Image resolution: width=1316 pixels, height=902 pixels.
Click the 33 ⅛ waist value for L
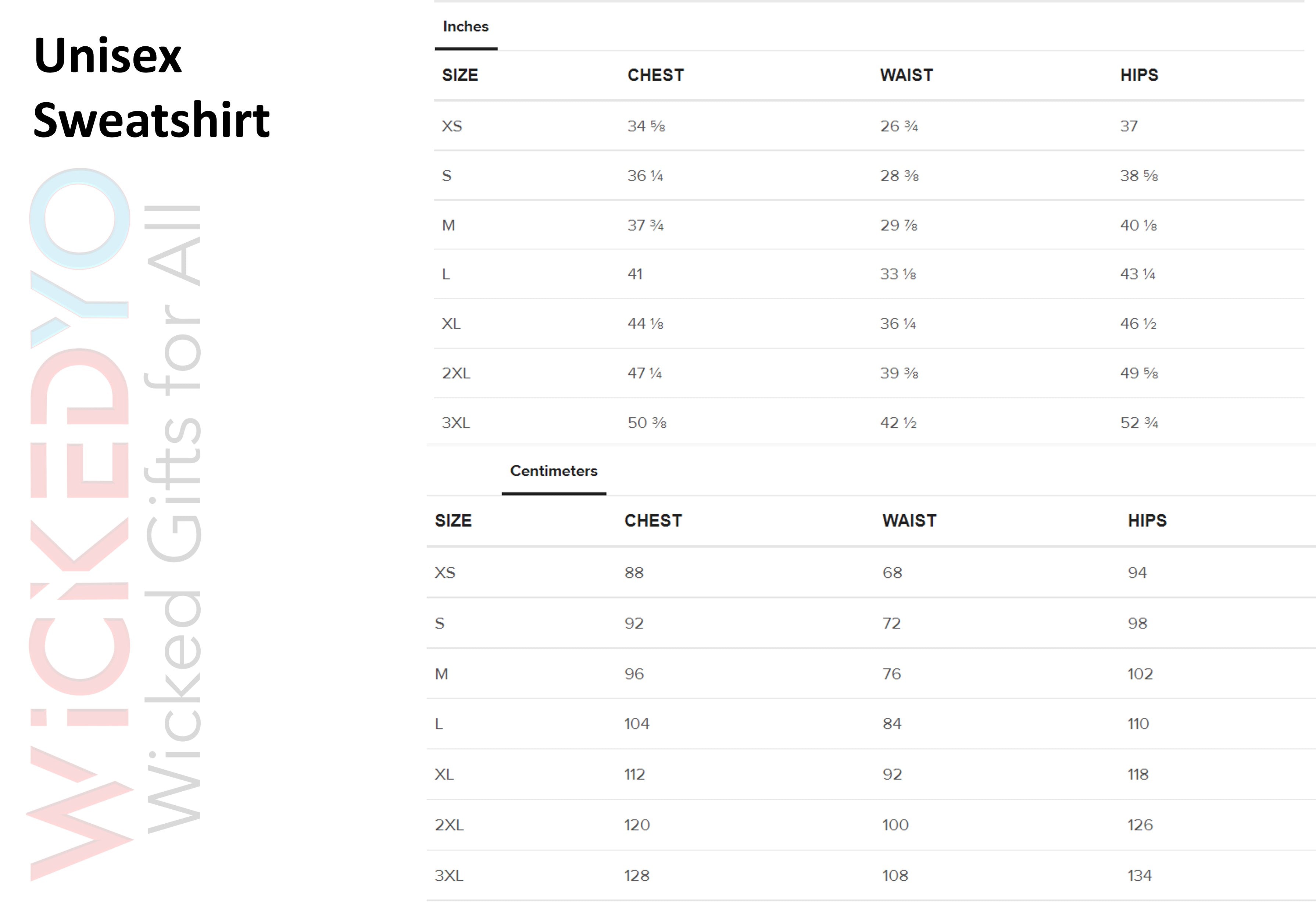point(898,274)
